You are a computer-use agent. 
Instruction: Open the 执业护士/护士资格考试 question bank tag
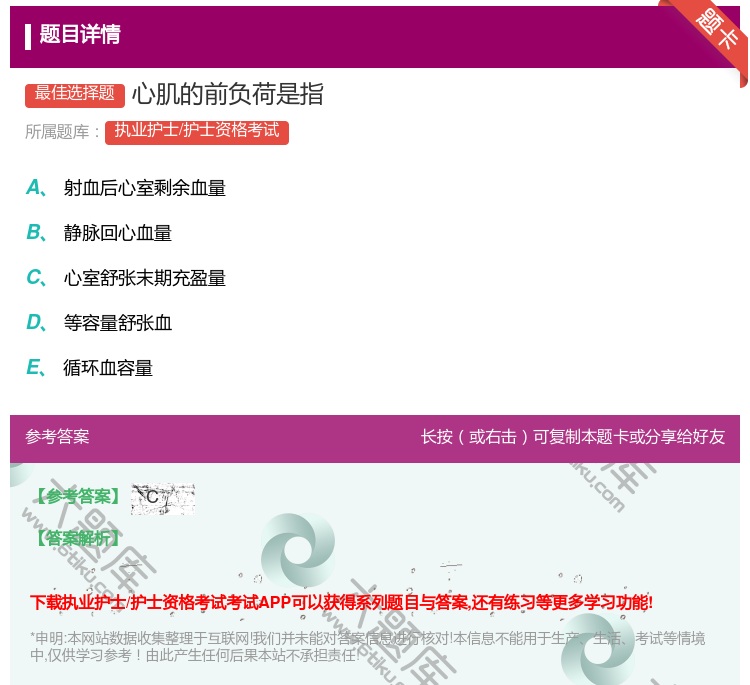pyautogui.click(x=197, y=132)
